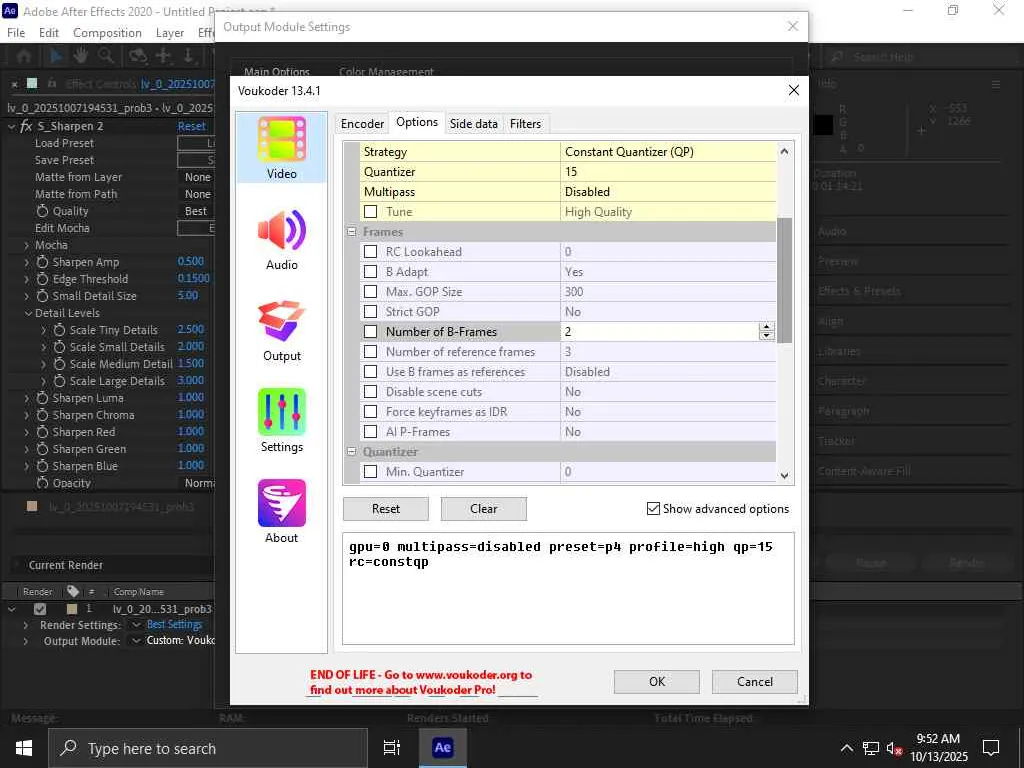Enable the AI P-Frames checkbox
Viewport: 1024px width, 768px height.
tap(370, 432)
